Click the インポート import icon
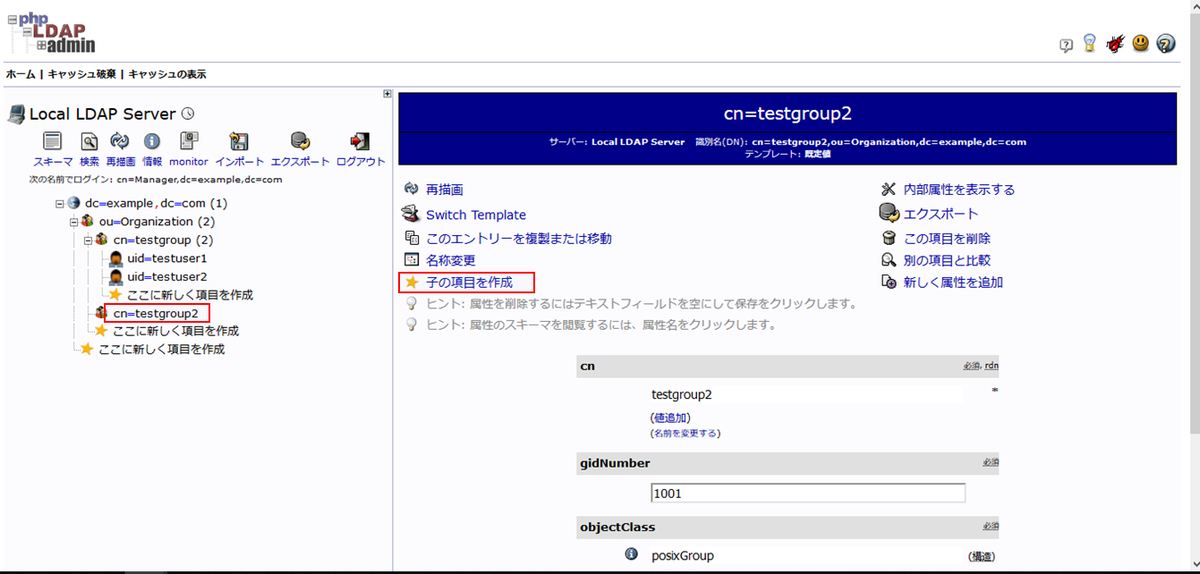Image resolution: width=1200 pixels, height=574 pixels. pos(239,142)
